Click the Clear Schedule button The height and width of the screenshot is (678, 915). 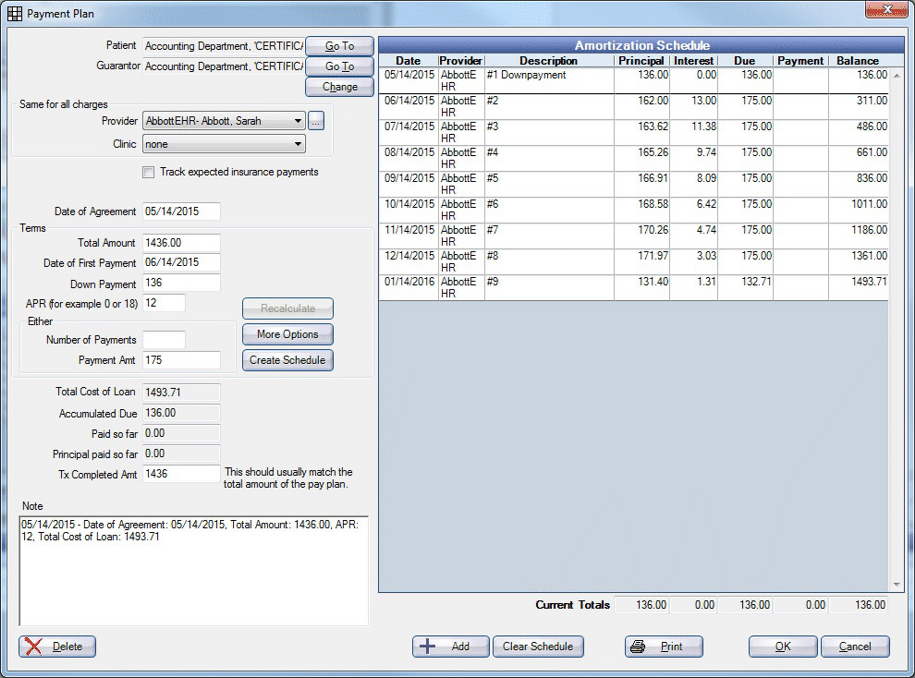tap(538, 646)
